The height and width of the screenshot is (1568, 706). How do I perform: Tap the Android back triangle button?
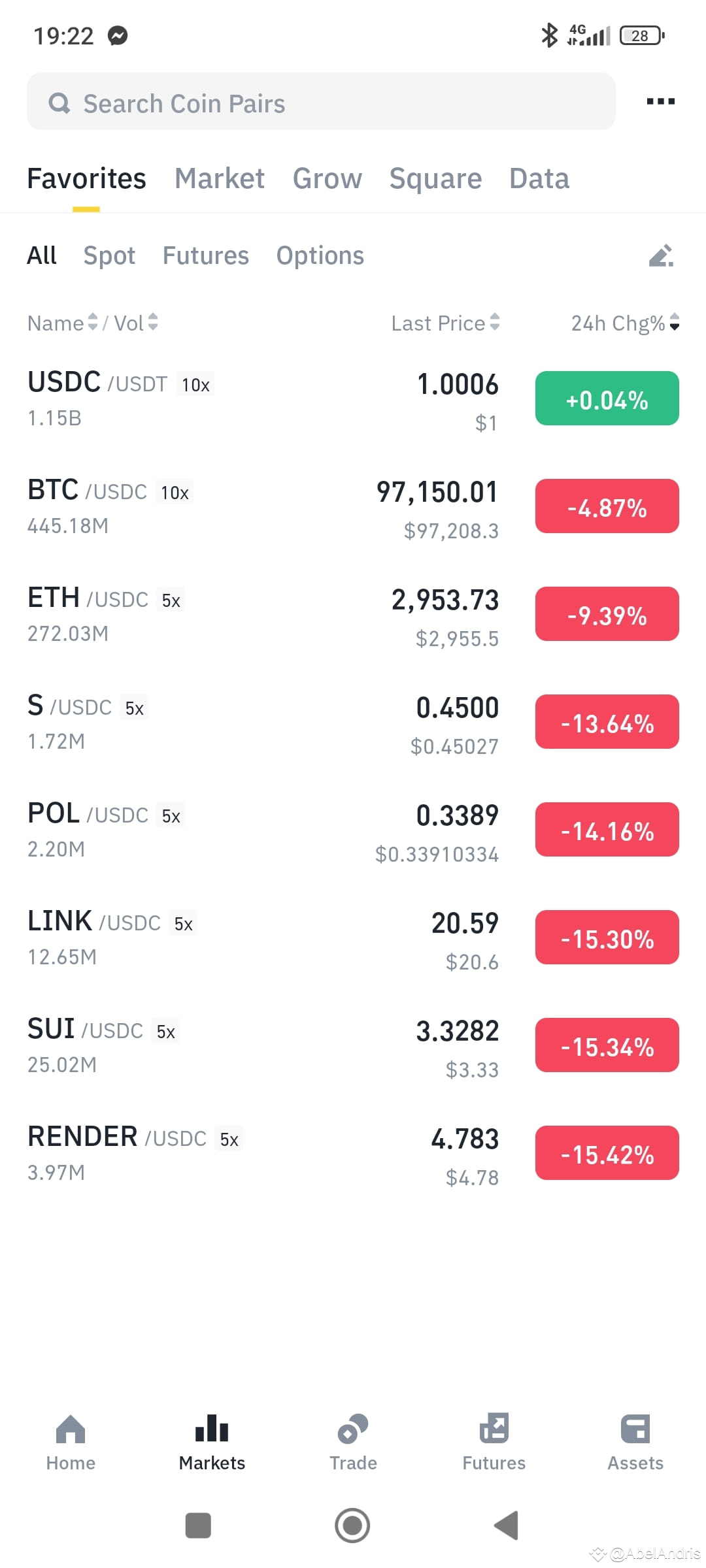[x=506, y=1526]
